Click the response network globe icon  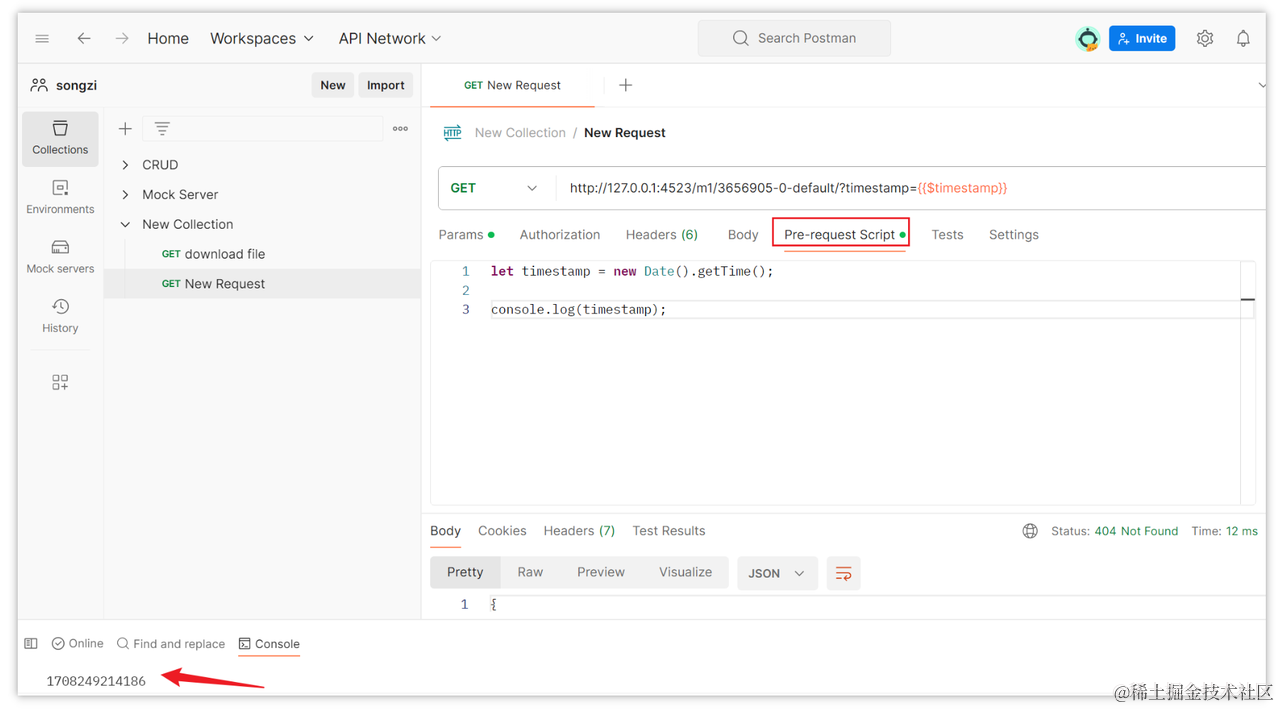click(1030, 531)
